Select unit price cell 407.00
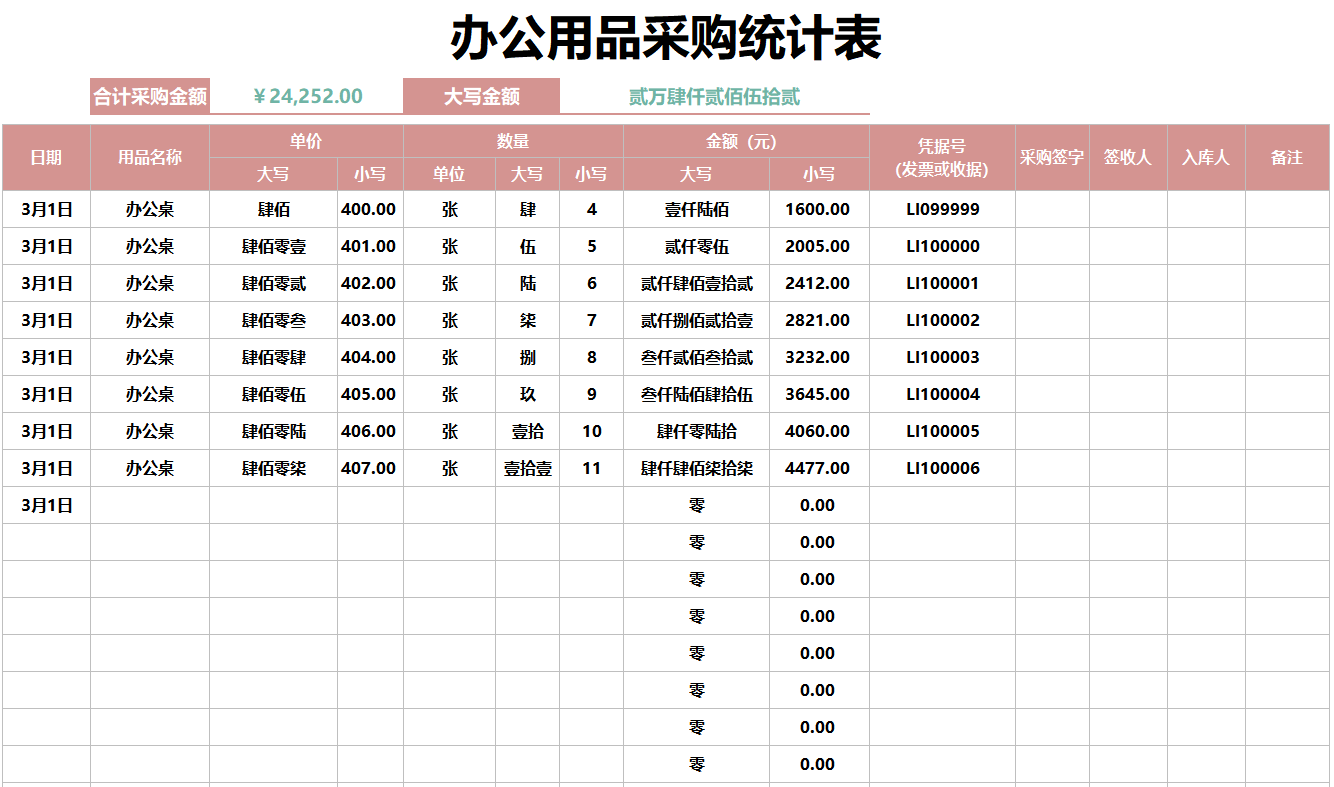 coord(369,468)
